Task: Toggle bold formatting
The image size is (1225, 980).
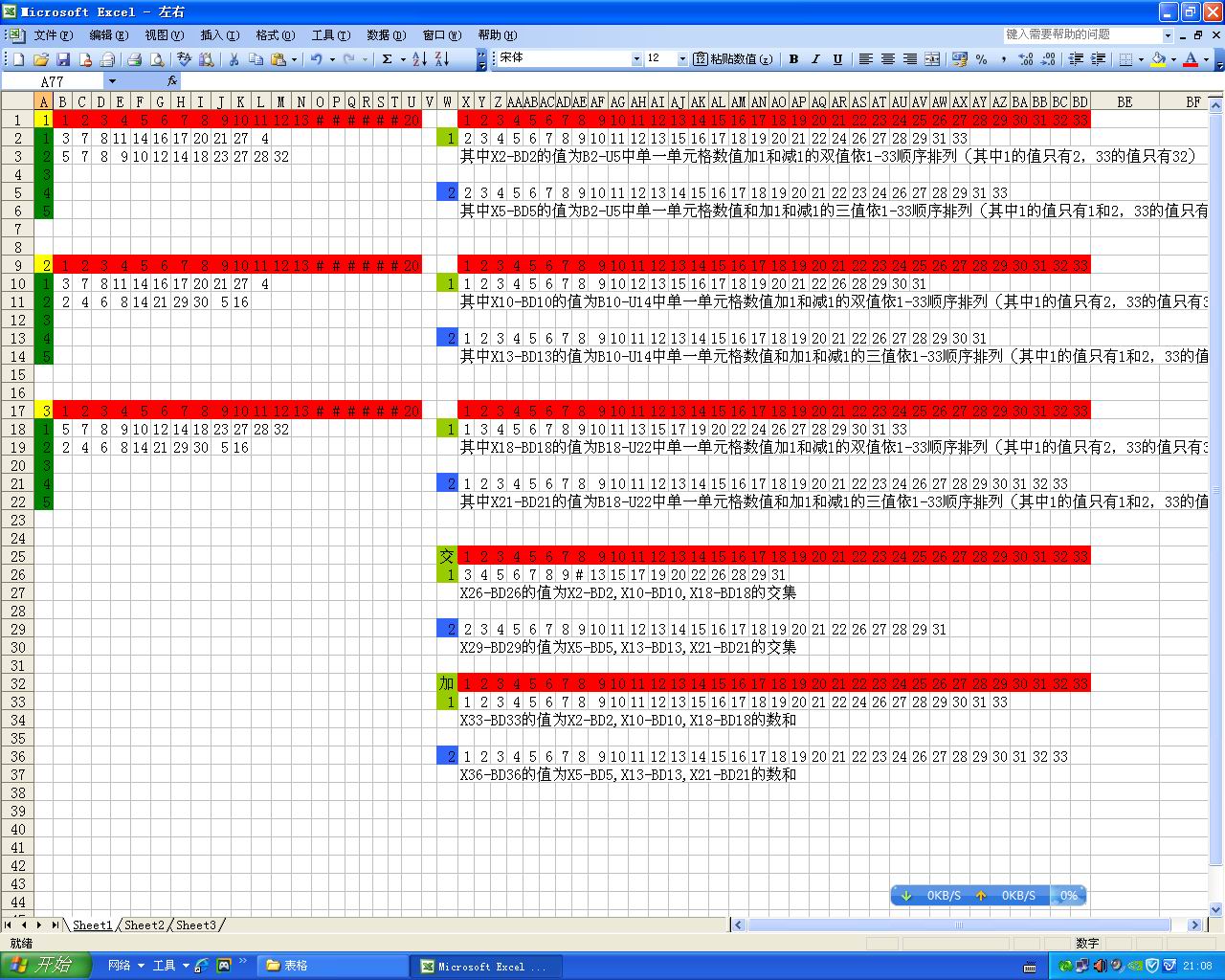Action: point(793,59)
